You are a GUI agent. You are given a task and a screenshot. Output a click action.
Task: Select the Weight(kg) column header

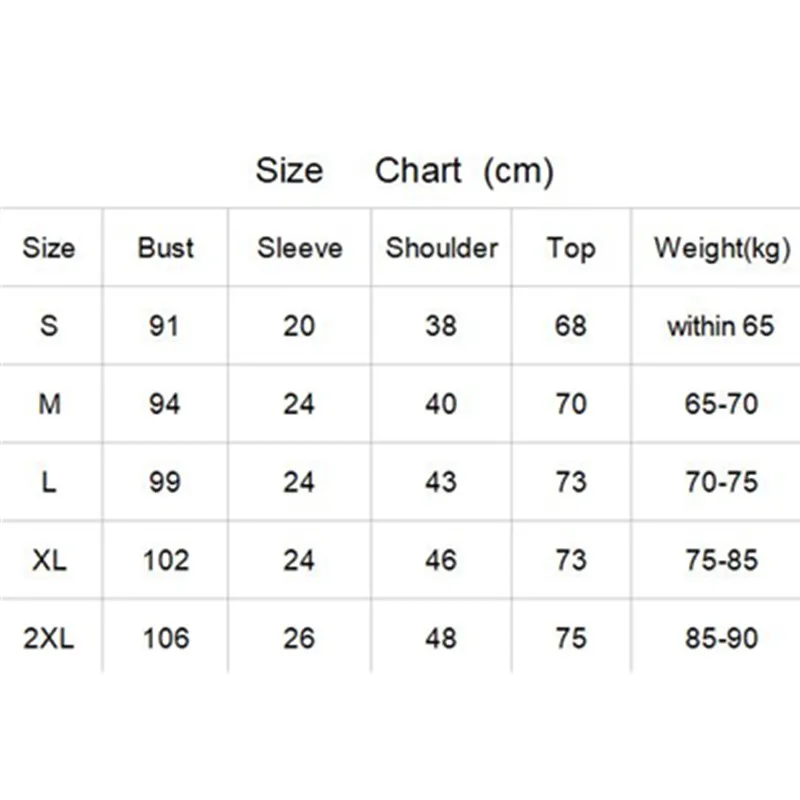[721, 248]
